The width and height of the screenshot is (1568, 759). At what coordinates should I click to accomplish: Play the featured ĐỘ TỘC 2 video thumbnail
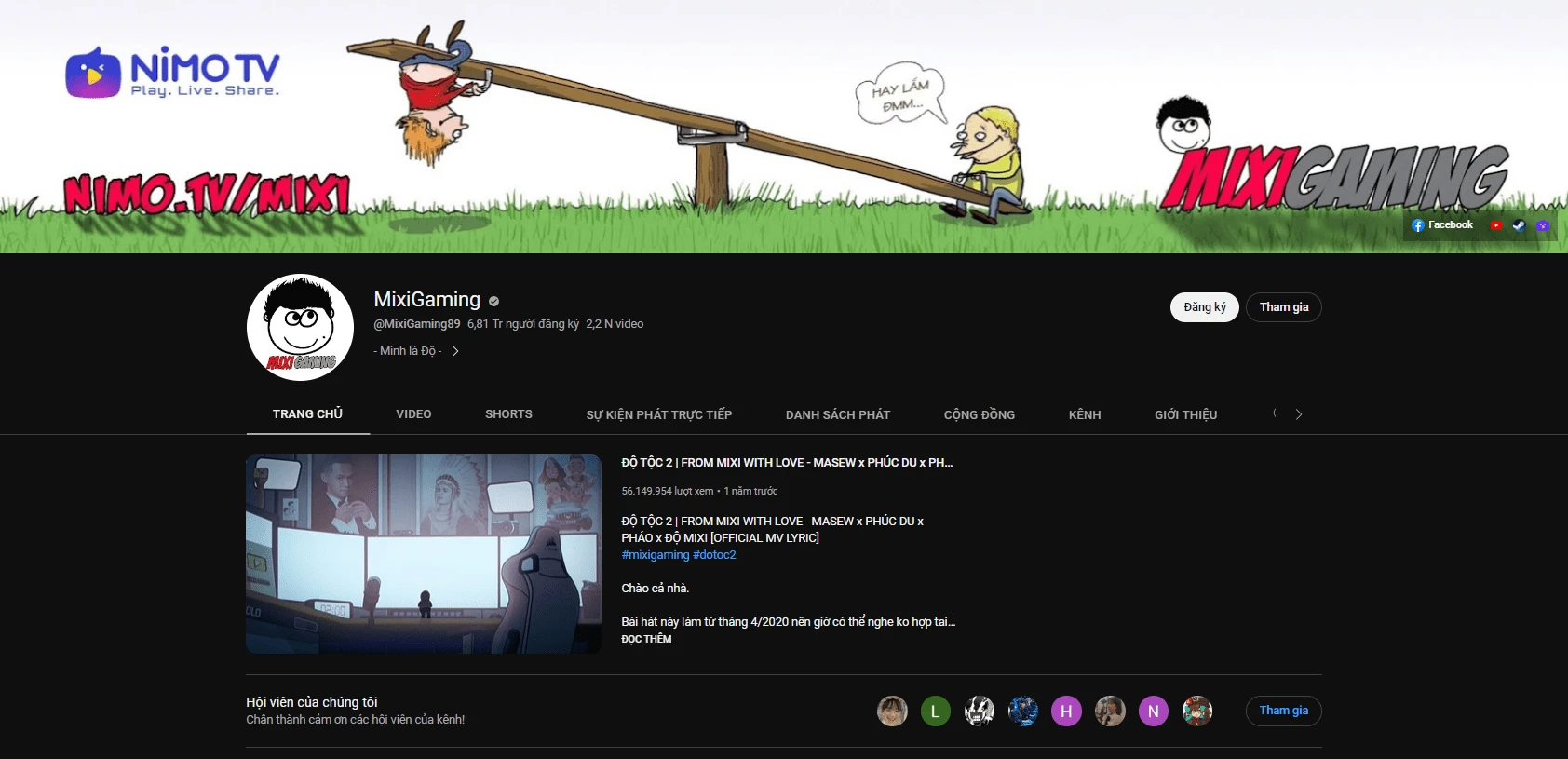click(x=424, y=554)
